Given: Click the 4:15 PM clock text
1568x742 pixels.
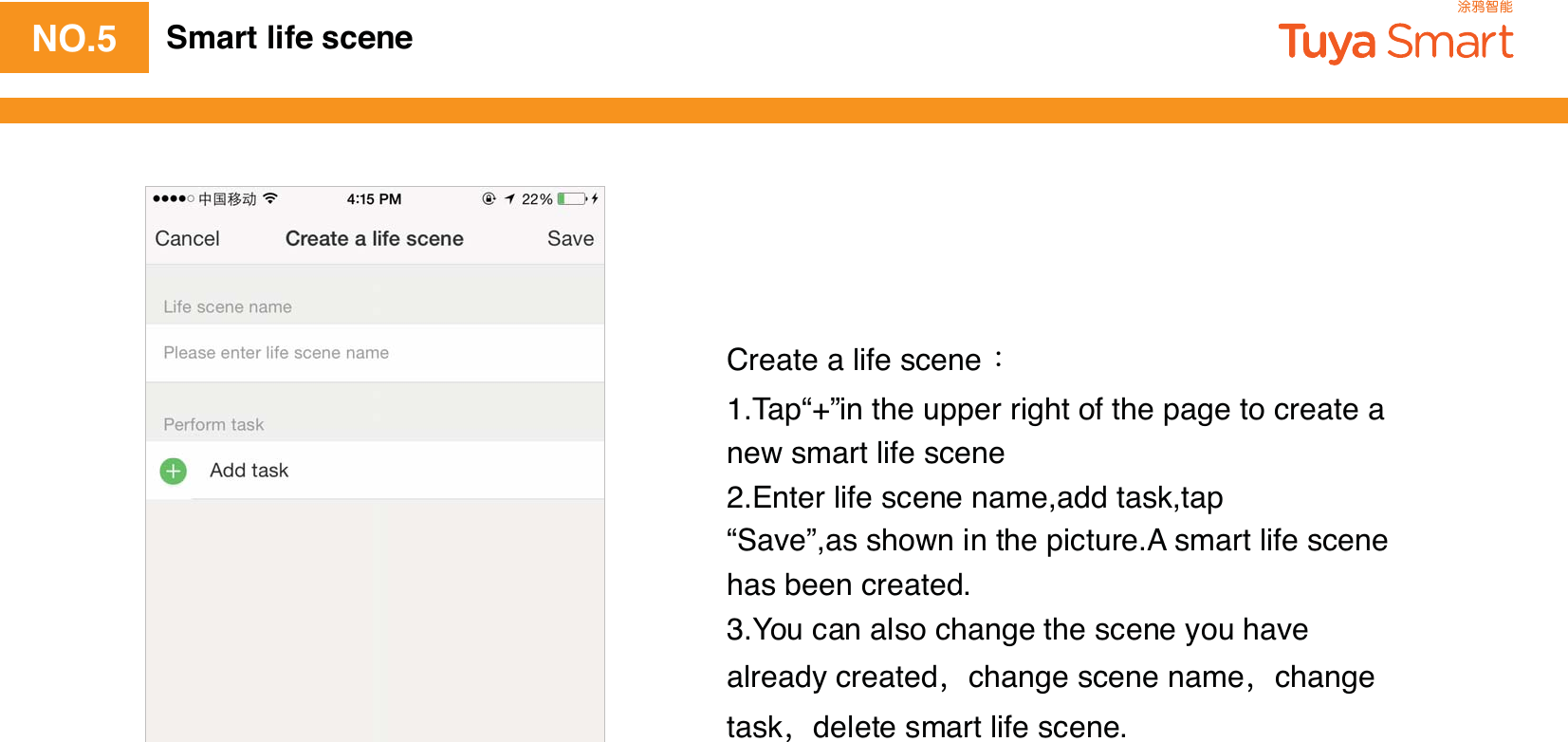Looking at the screenshot, I should [374, 199].
